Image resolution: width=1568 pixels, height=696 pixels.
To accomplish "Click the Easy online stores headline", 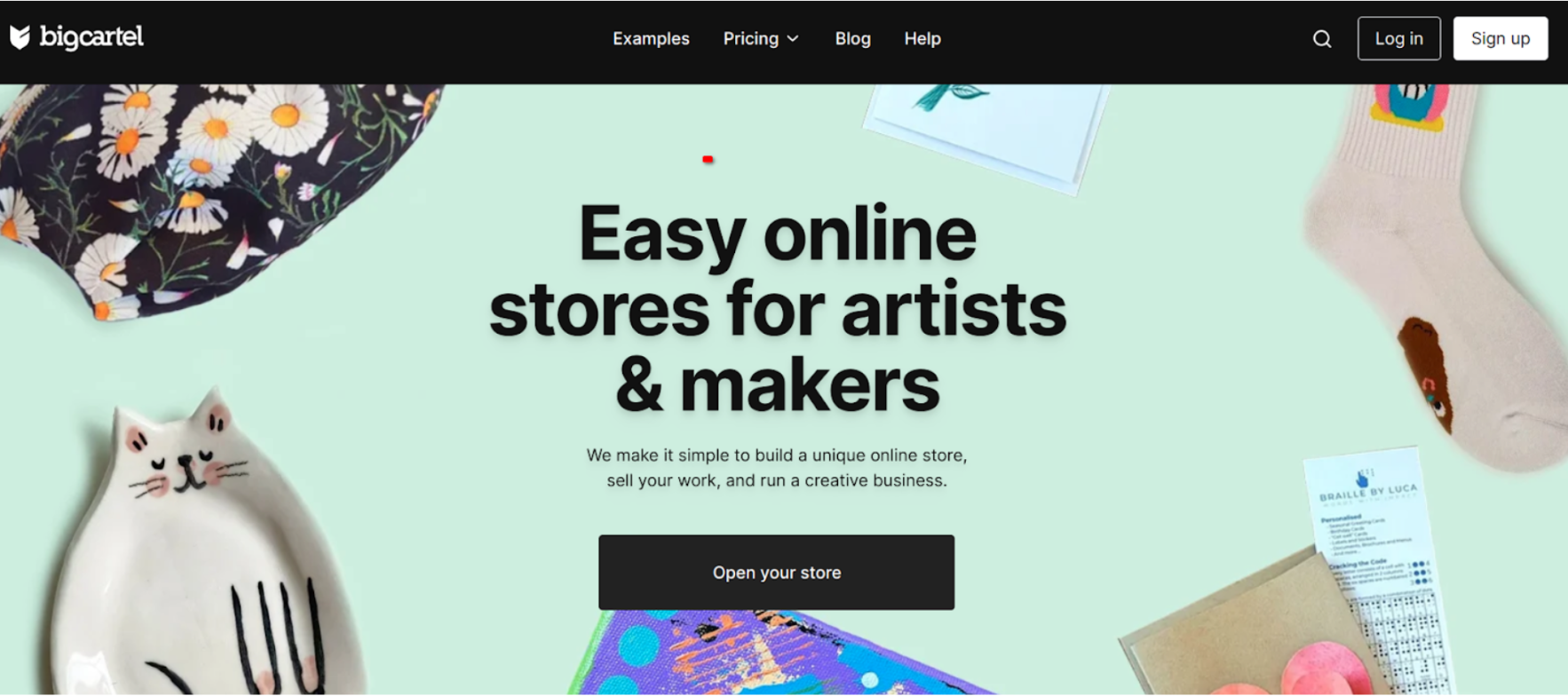I will [x=778, y=308].
